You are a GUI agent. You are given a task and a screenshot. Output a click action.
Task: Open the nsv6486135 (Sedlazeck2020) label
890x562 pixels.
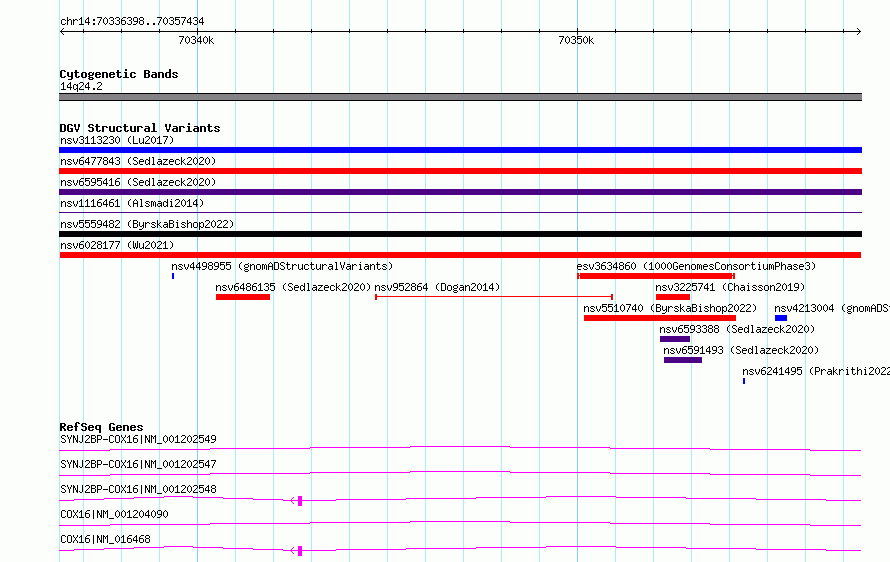pyautogui.click(x=293, y=287)
